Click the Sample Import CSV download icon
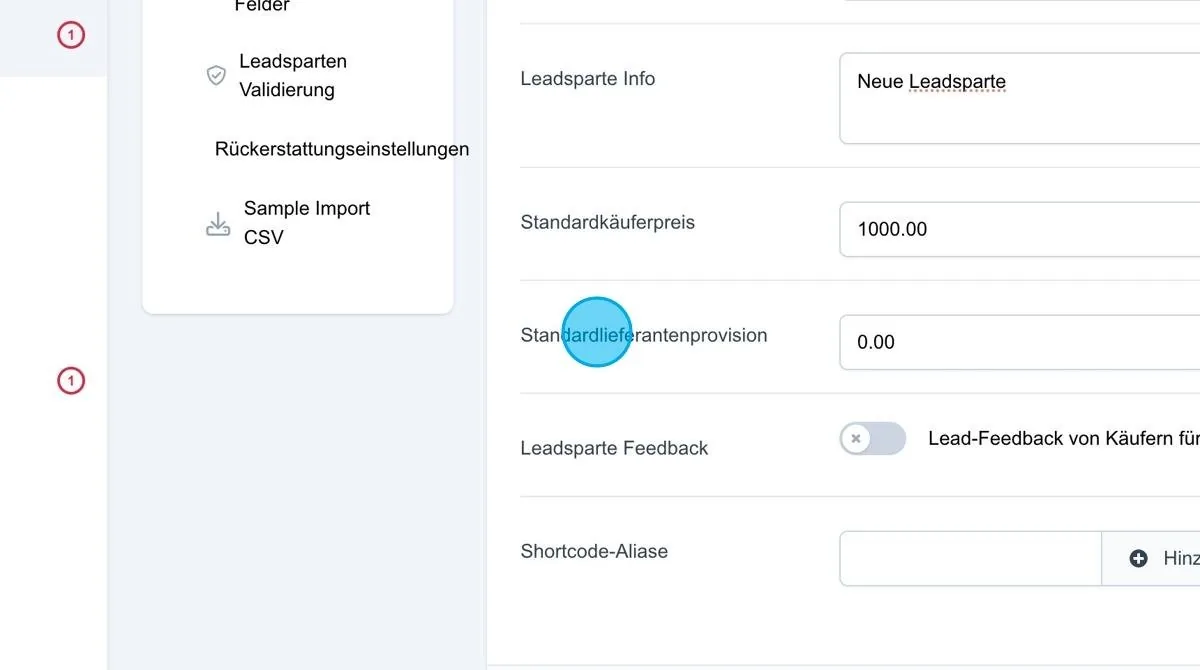The height and width of the screenshot is (670, 1200). [x=218, y=223]
